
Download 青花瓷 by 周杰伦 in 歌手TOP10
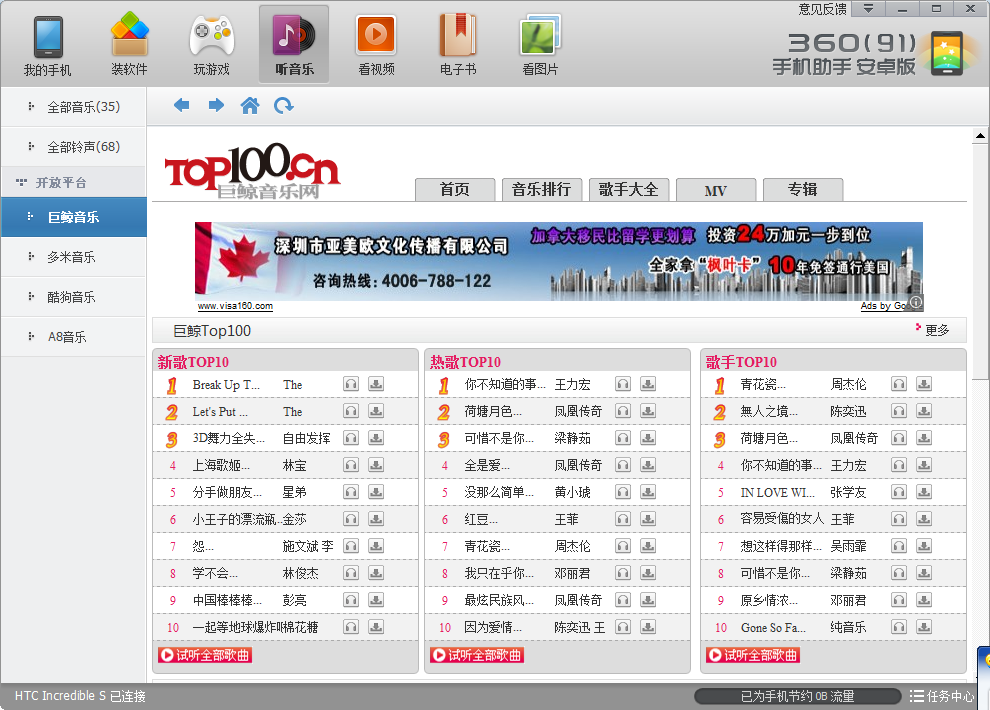point(924,384)
